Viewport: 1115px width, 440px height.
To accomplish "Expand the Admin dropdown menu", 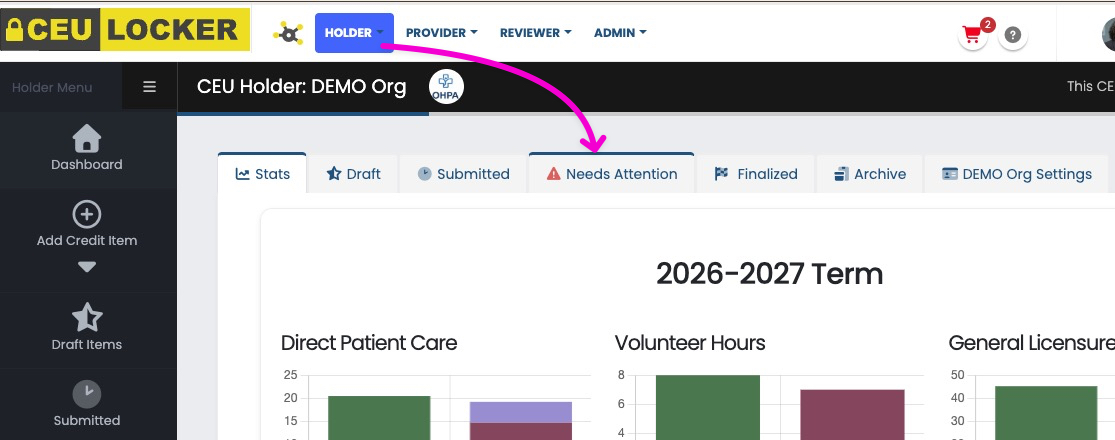I will 620,33.
